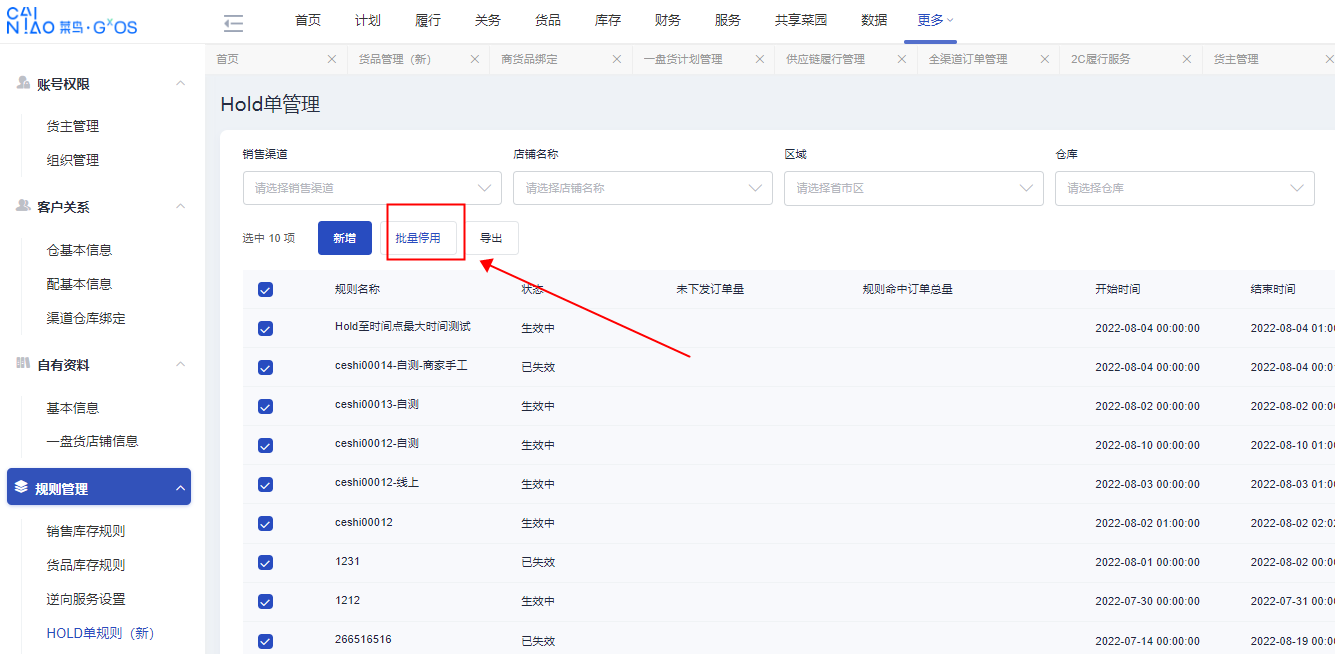Uncheck the ceshi00014-自测-商家手工 row checkbox

click(x=265, y=367)
